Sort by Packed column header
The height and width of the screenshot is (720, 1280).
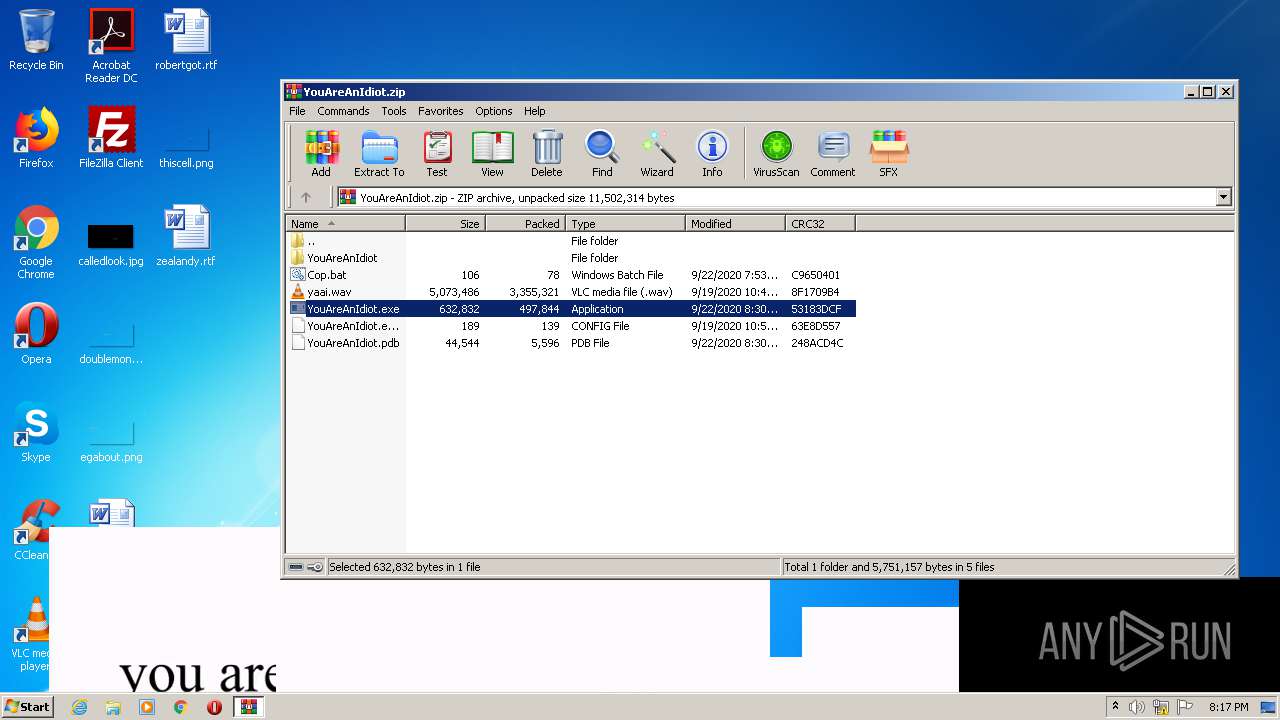coord(526,224)
